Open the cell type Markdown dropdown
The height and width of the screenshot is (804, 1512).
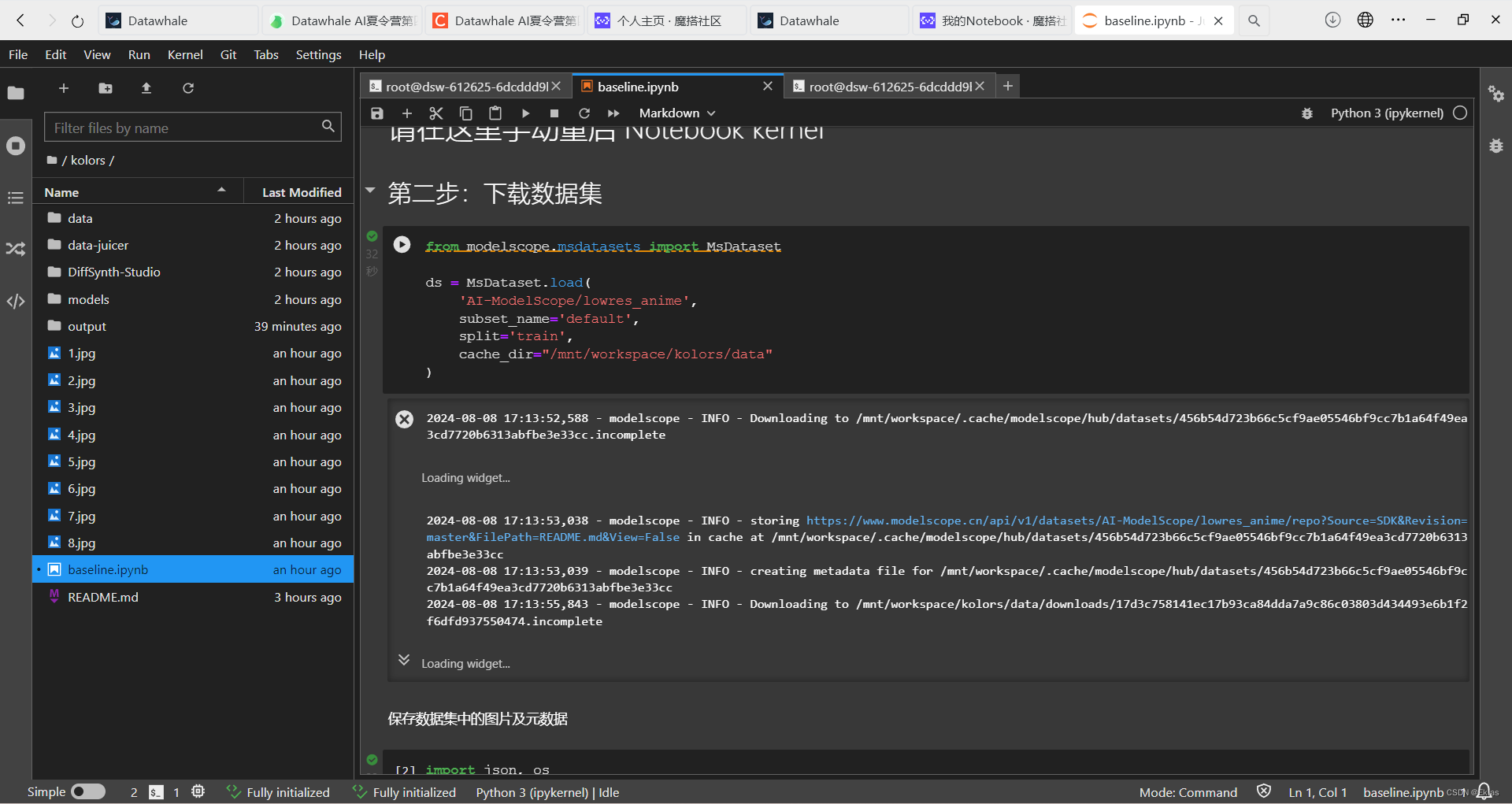(x=677, y=113)
